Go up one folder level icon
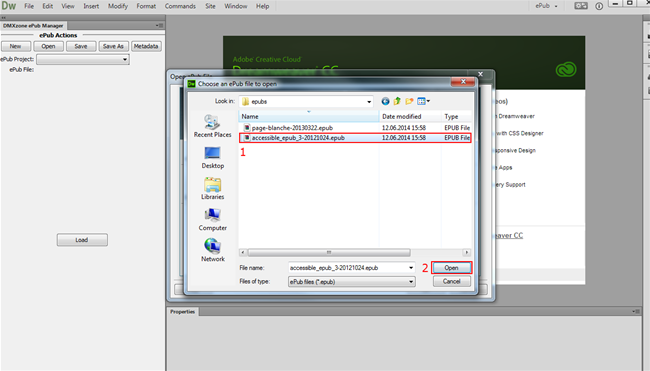The image size is (650, 371). click(x=397, y=101)
